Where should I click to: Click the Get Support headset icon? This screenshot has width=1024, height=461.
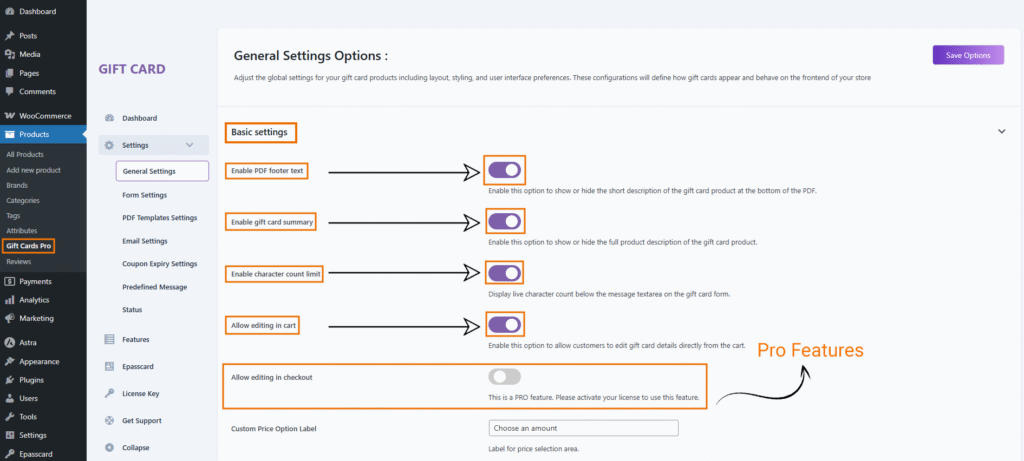pos(109,420)
